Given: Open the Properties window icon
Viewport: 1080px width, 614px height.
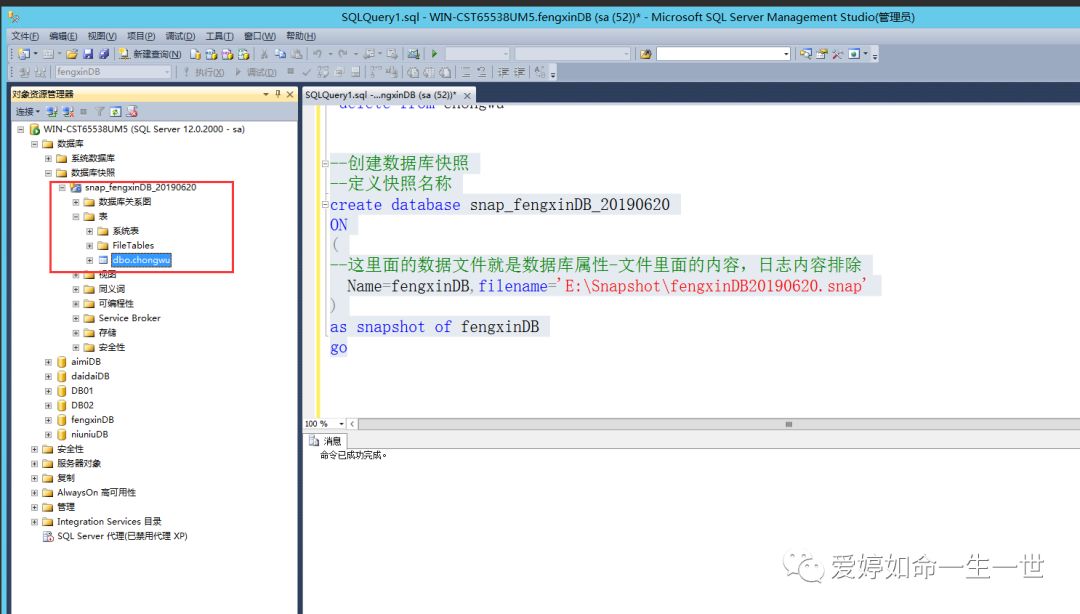Looking at the screenshot, I should click(x=821, y=54).
